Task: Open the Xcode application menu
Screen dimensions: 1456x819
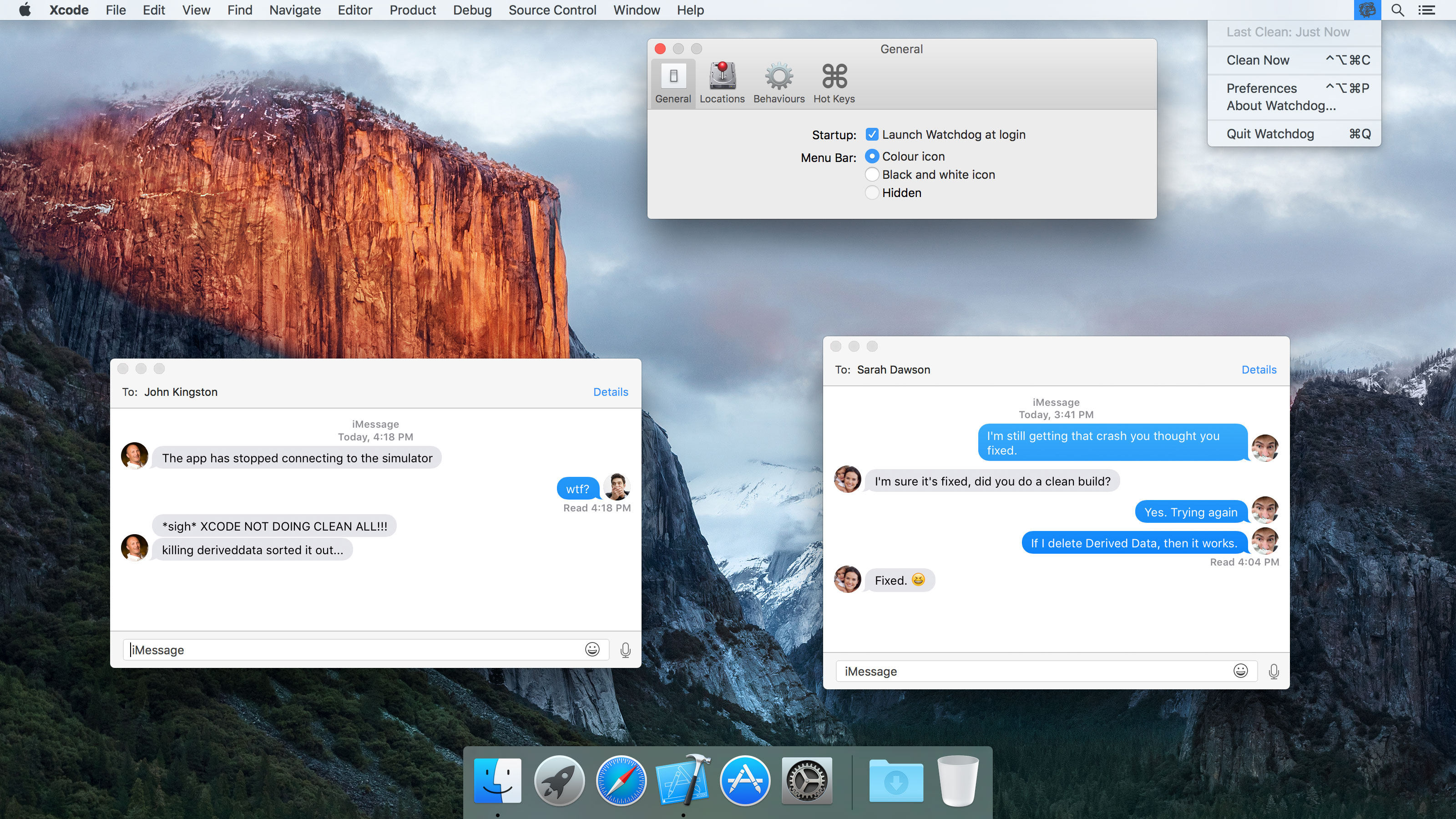Action: tap(68, 10)
